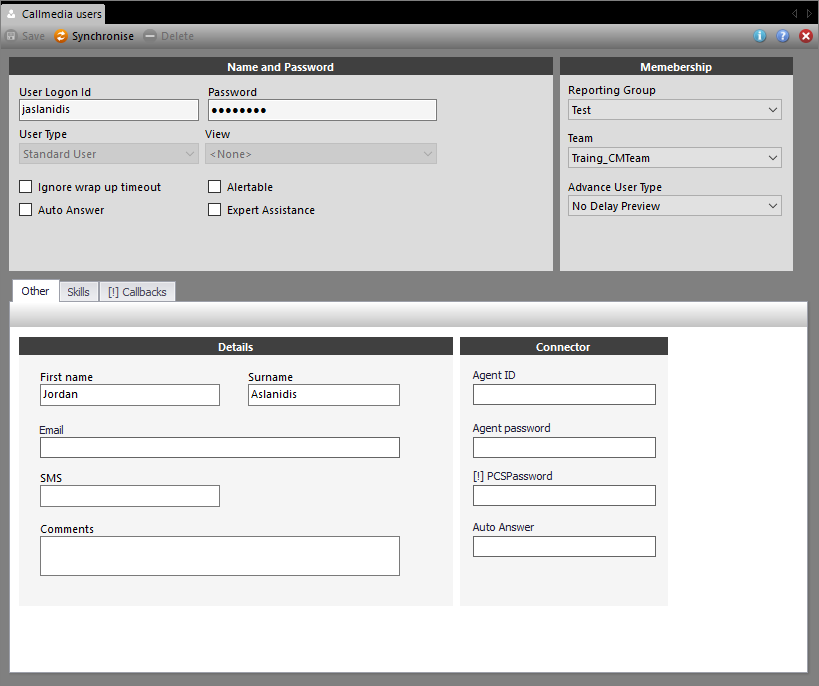819x686 pixels.
Task: Open help via the question mark icon
Action: coord(782,36)
